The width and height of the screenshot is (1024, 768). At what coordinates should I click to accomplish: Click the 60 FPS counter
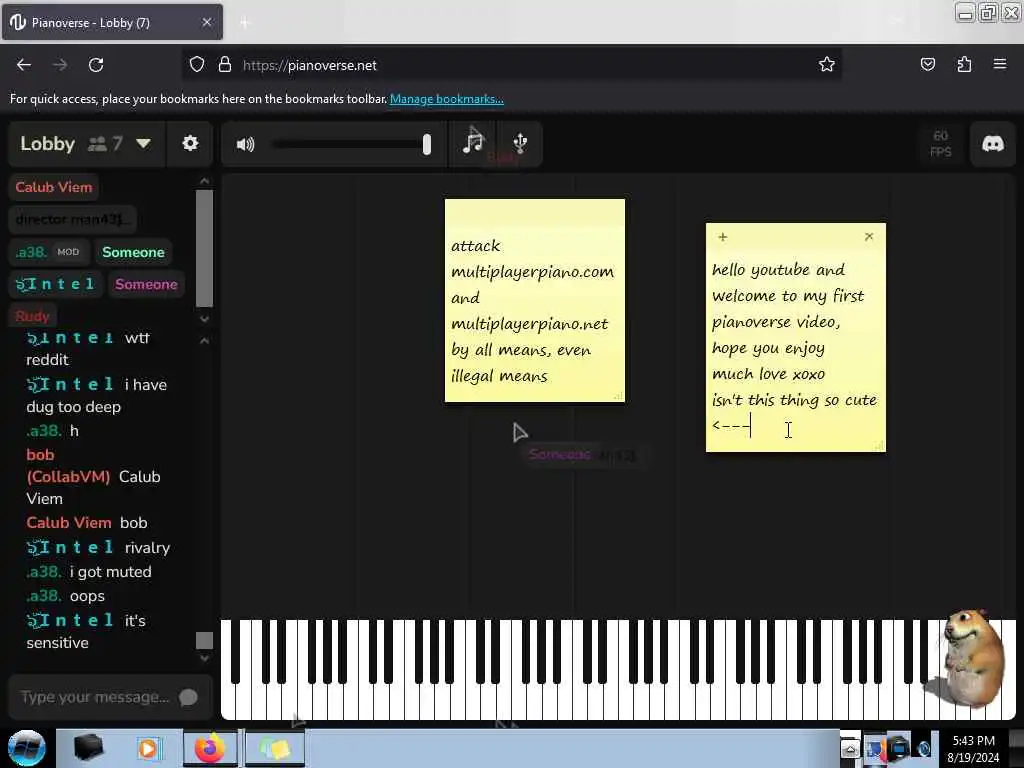click(x=940, y=144)
